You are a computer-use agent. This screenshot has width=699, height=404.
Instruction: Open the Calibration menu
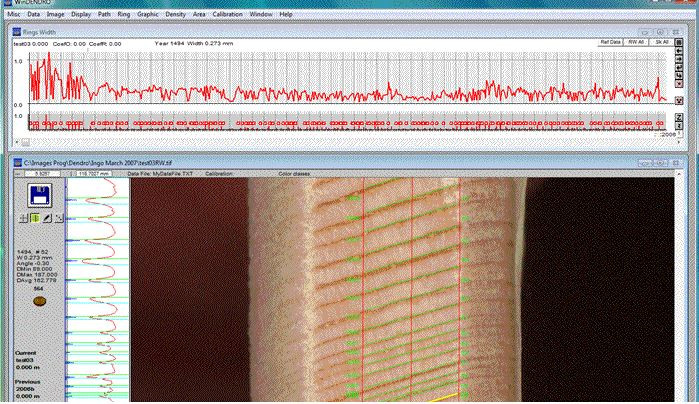(x=227, y=14)
